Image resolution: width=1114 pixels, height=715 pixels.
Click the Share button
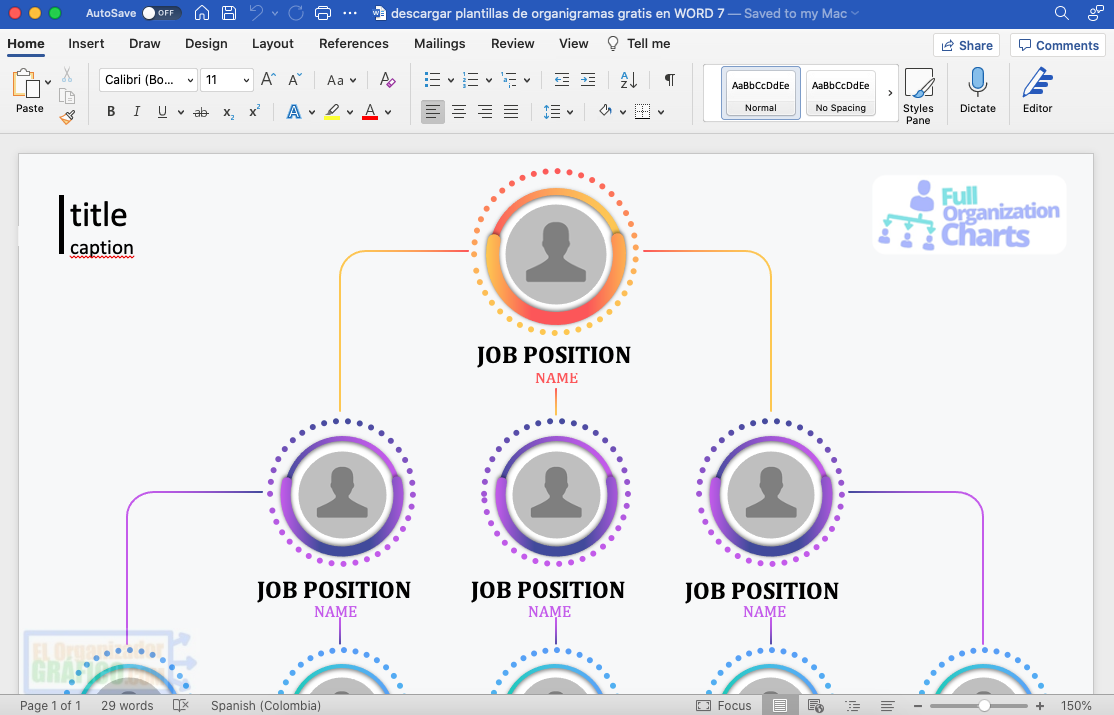pyautogui.click(x=966, y=45)
